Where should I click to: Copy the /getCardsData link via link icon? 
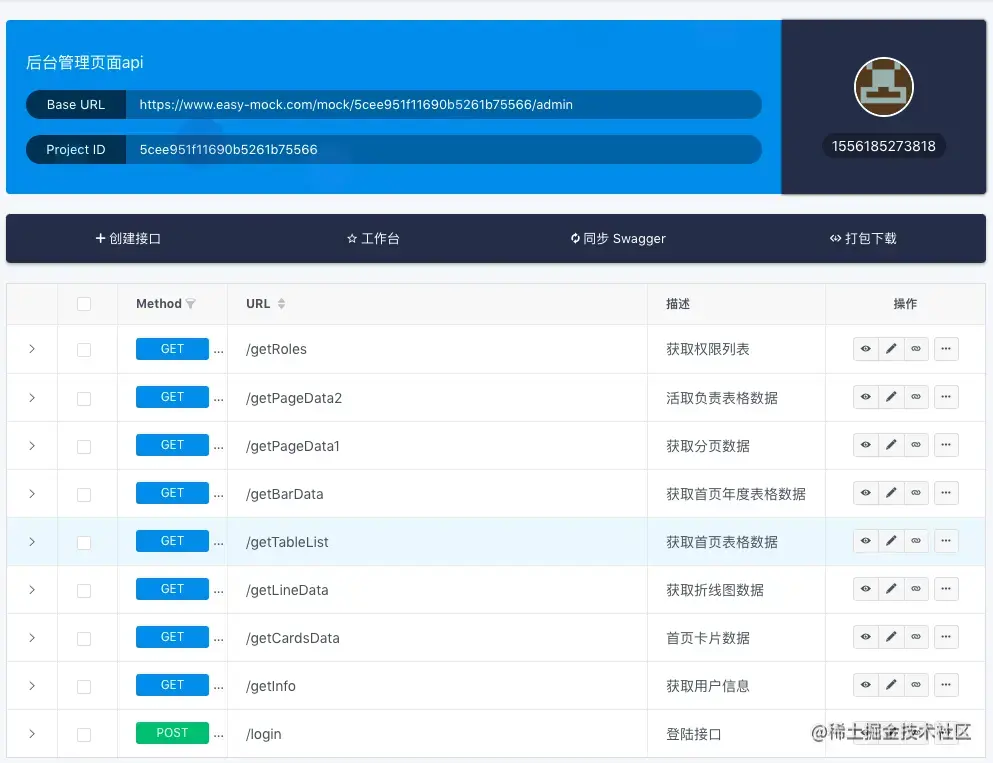[x=916, y=638]
